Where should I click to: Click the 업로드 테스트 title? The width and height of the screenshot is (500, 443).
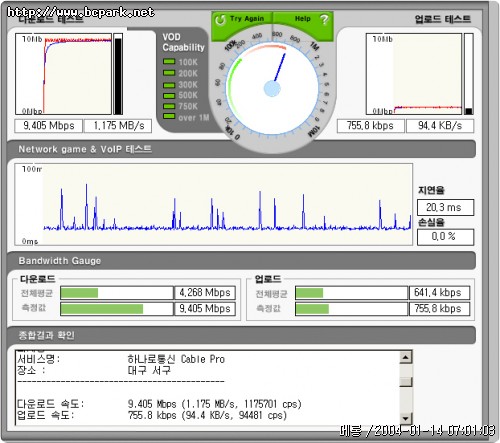pos(443,19)
